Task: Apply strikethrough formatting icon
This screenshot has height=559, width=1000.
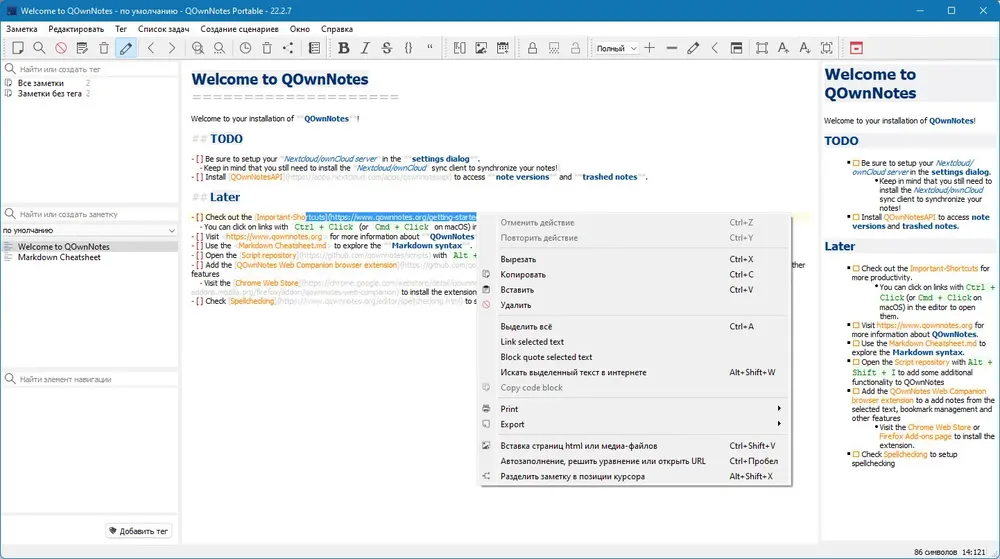Action: click(386, 48)
